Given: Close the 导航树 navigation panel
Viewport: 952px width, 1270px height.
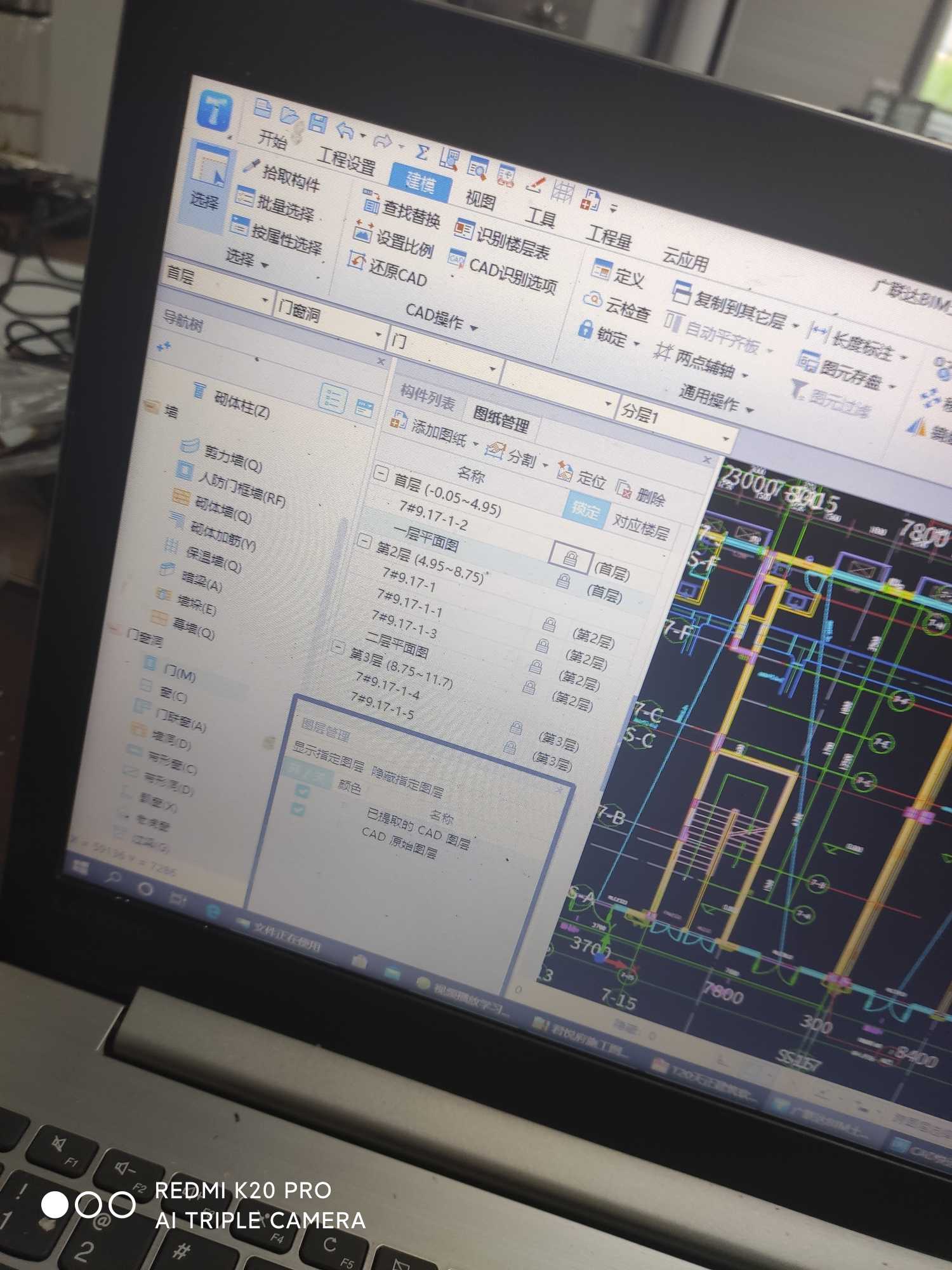Looking at the screenshot, I should 381,361.
